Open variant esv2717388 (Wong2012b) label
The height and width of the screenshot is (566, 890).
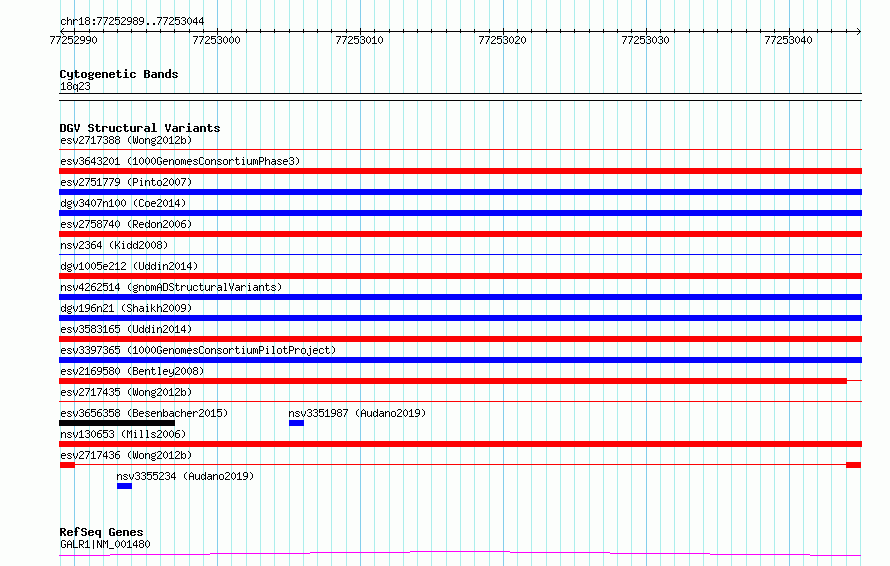(126, 140)
